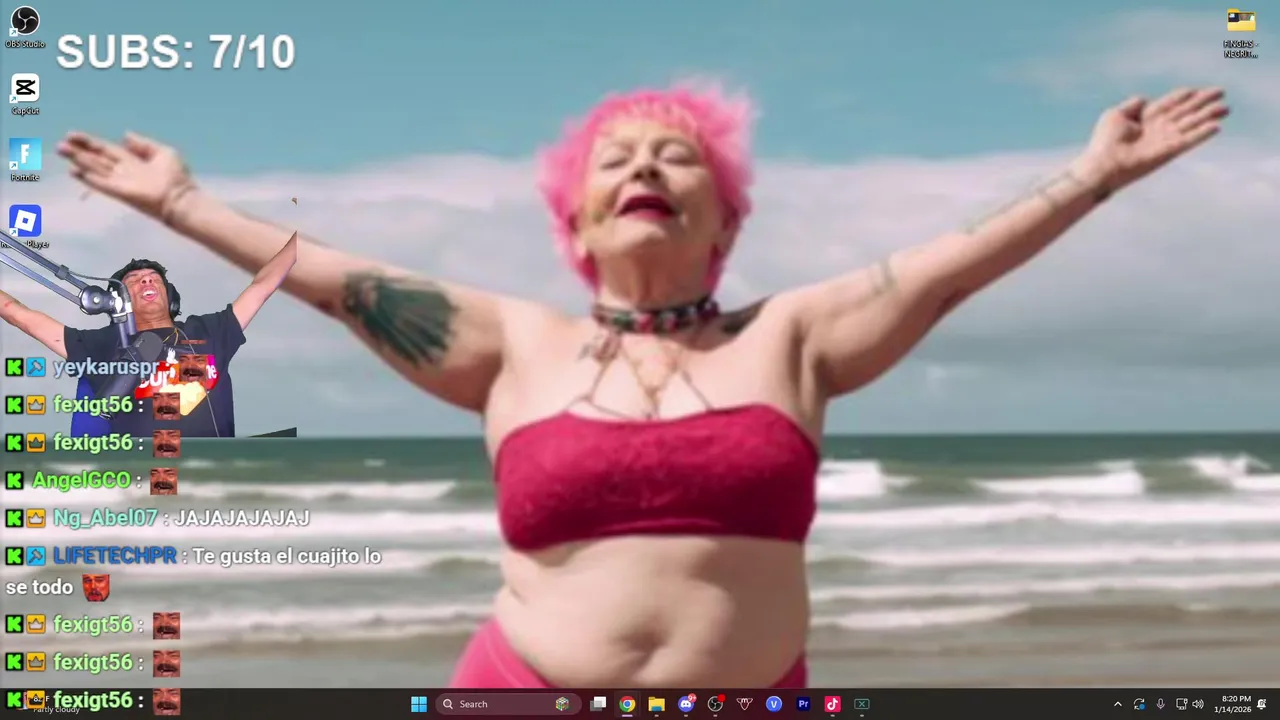The image size is (1280, 720).
Task: Click the chat username 'yeykarusp'
Action: click(x=106, y=367)
